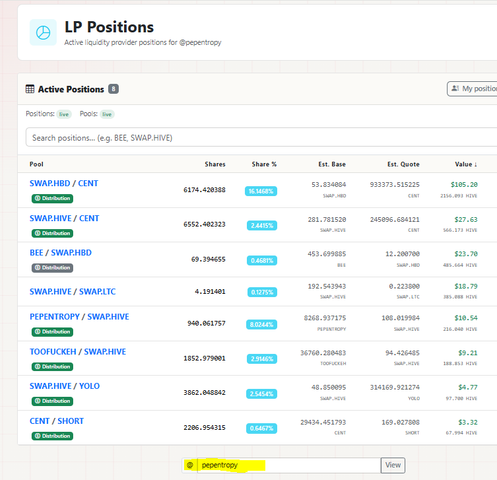This screenshot has width=497, height=480.
Task: Open CENT link in SWAP.HBD / CENT row
Action: [88, 183]
